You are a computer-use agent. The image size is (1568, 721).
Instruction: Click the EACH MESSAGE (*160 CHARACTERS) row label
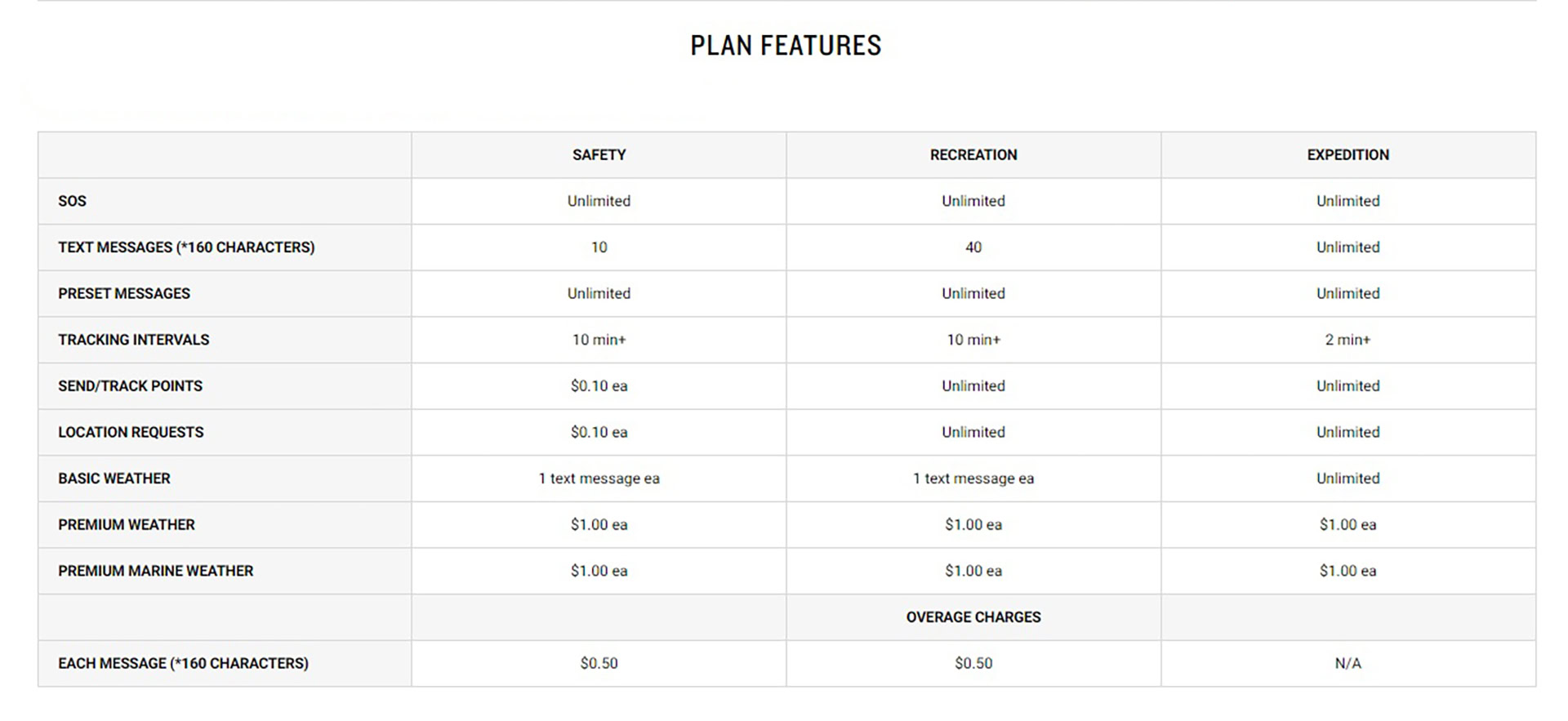[183, 664]
